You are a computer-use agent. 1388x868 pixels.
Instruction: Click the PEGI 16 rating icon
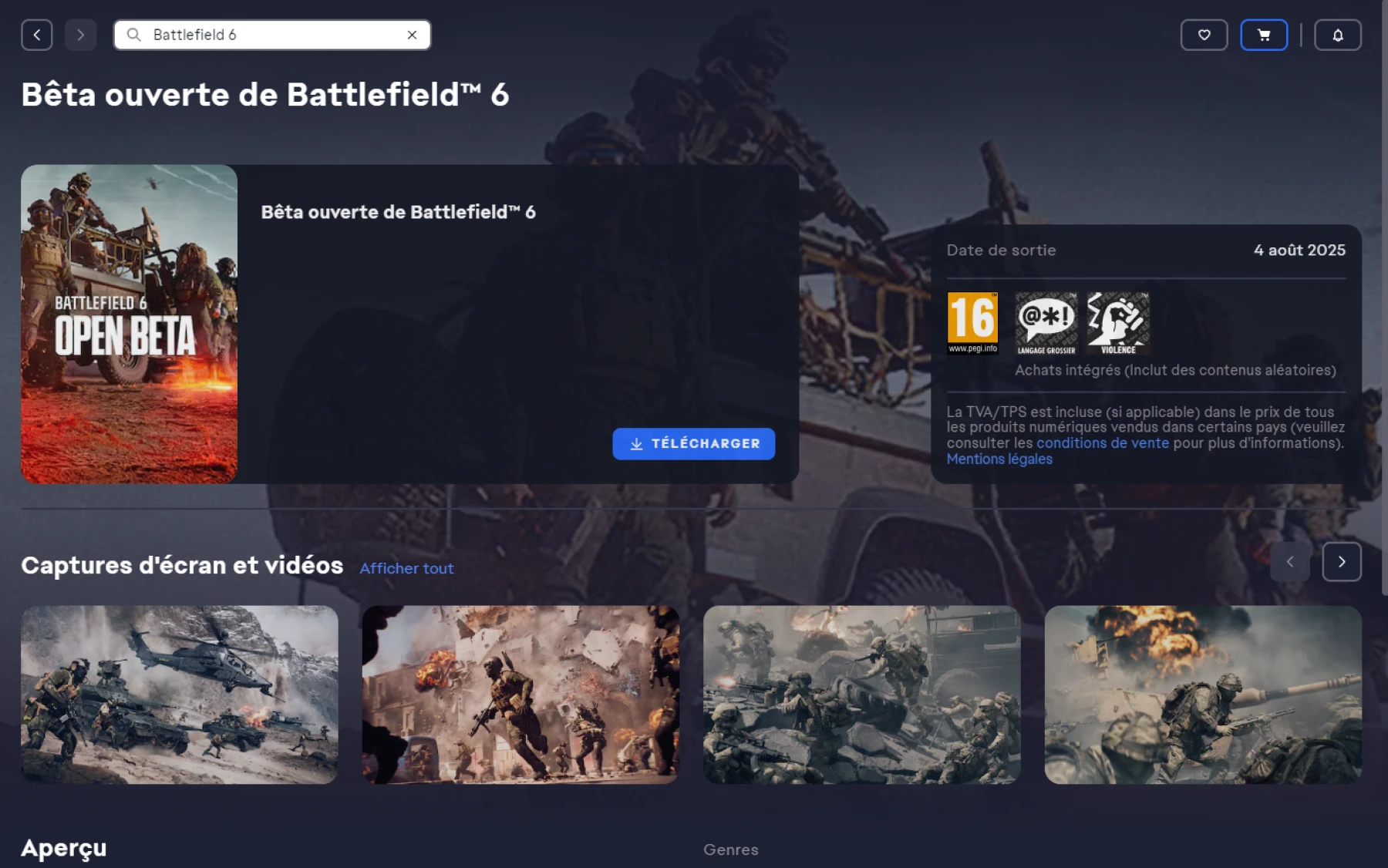972,323
